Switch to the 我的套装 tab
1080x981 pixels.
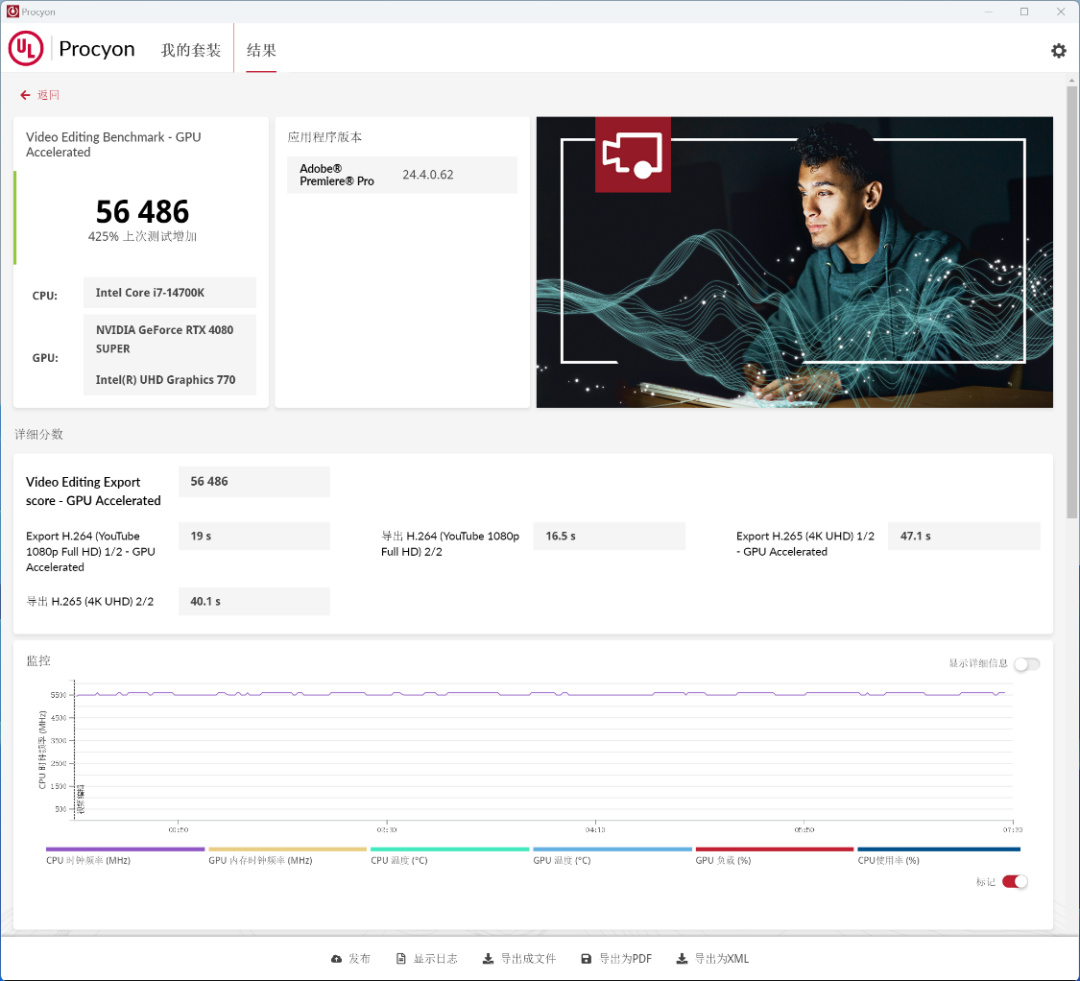point(191,50)
